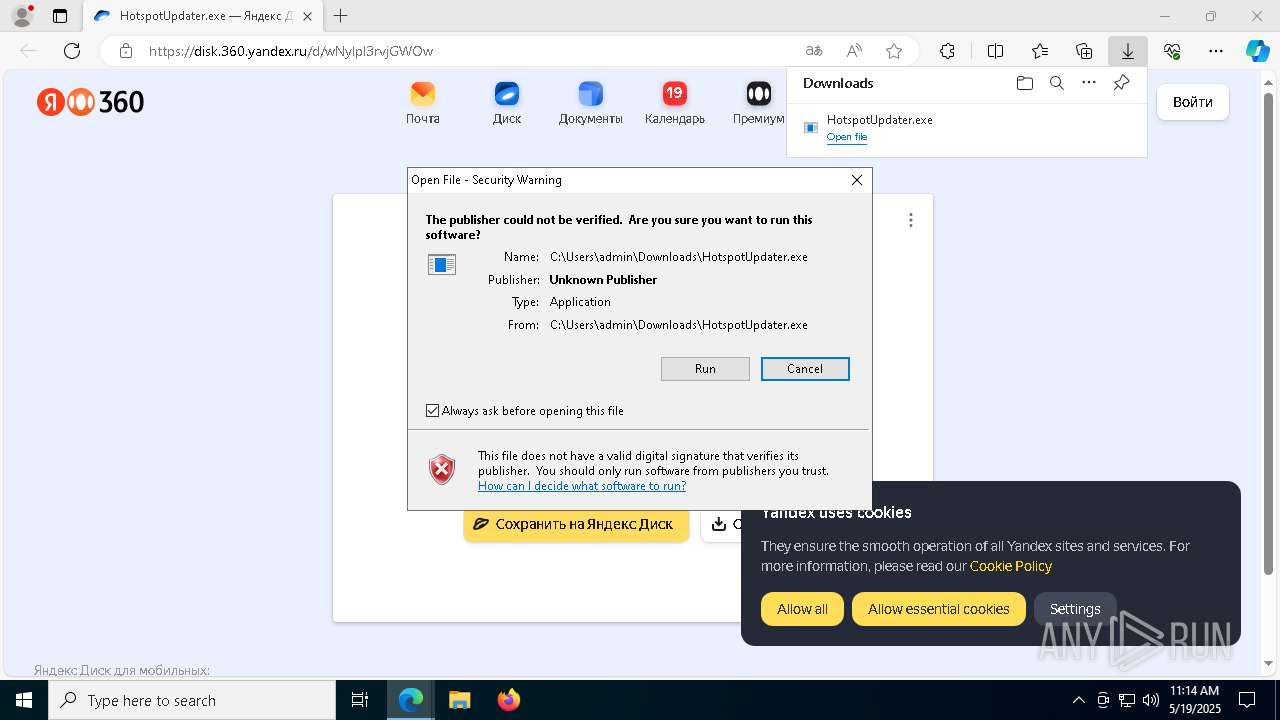Launch the Copilot sidebar icon

(1257, 51)
